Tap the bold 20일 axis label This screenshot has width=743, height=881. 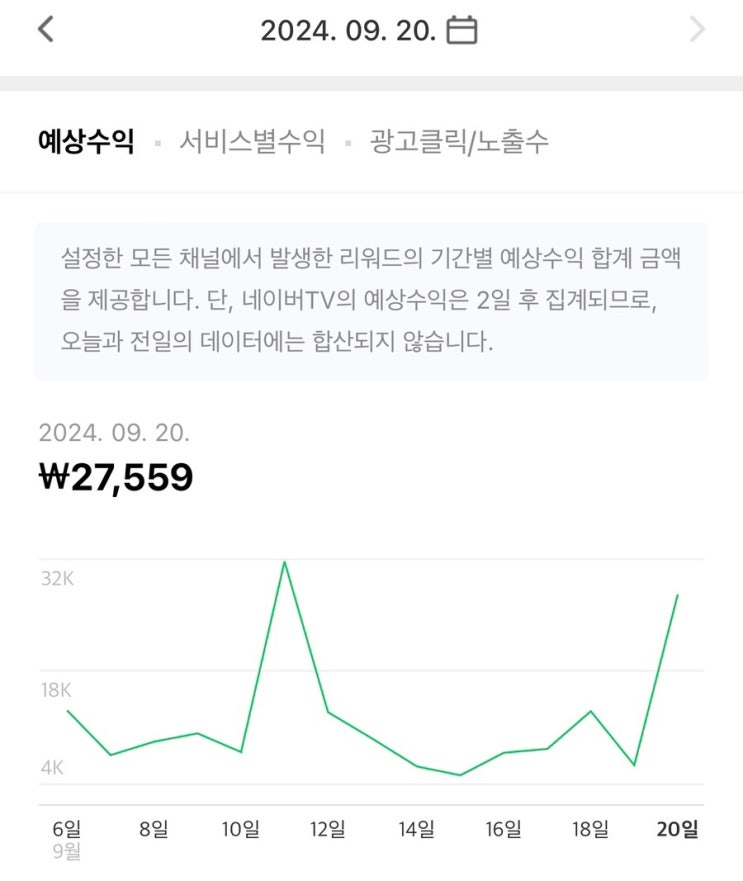pyautogui.click(x=677, y=829)
